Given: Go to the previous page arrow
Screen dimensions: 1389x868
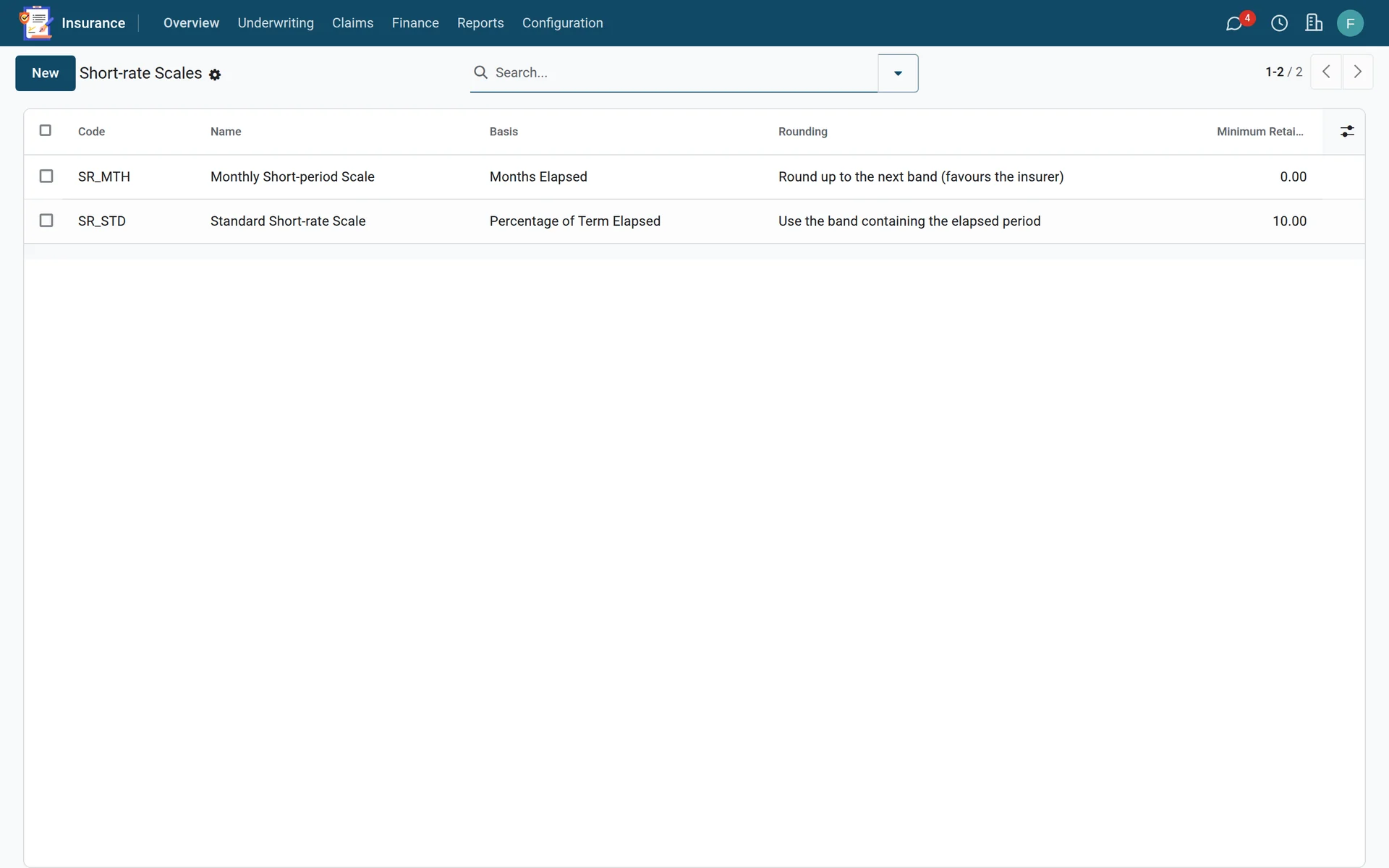Looking at the screenshot, I should click(x=1326, y=72).
